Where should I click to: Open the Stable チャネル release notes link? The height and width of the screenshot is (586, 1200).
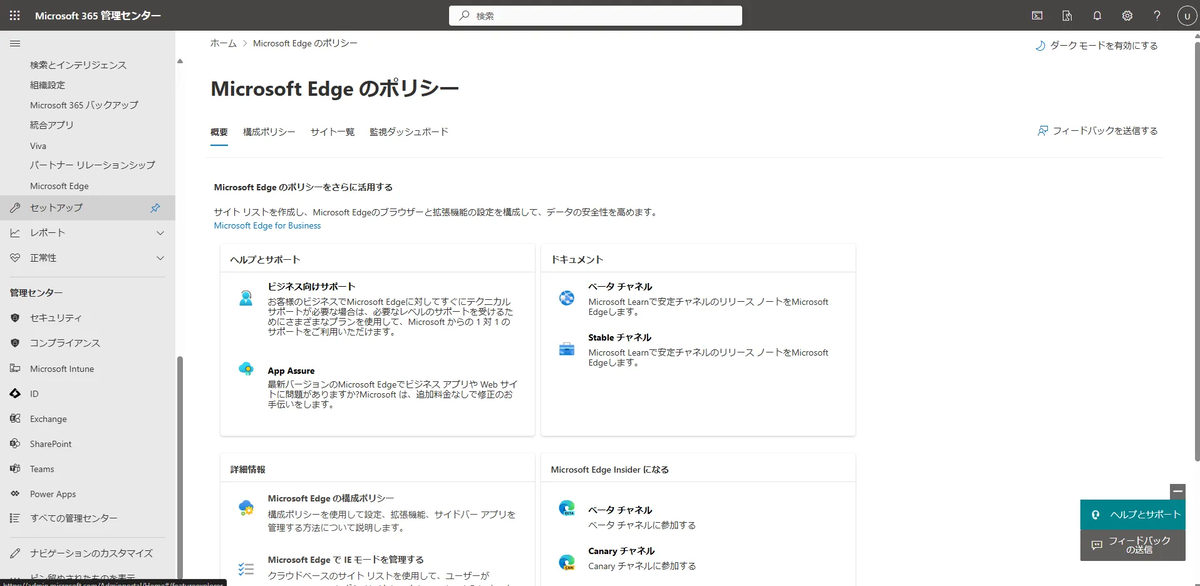point(619,338)
